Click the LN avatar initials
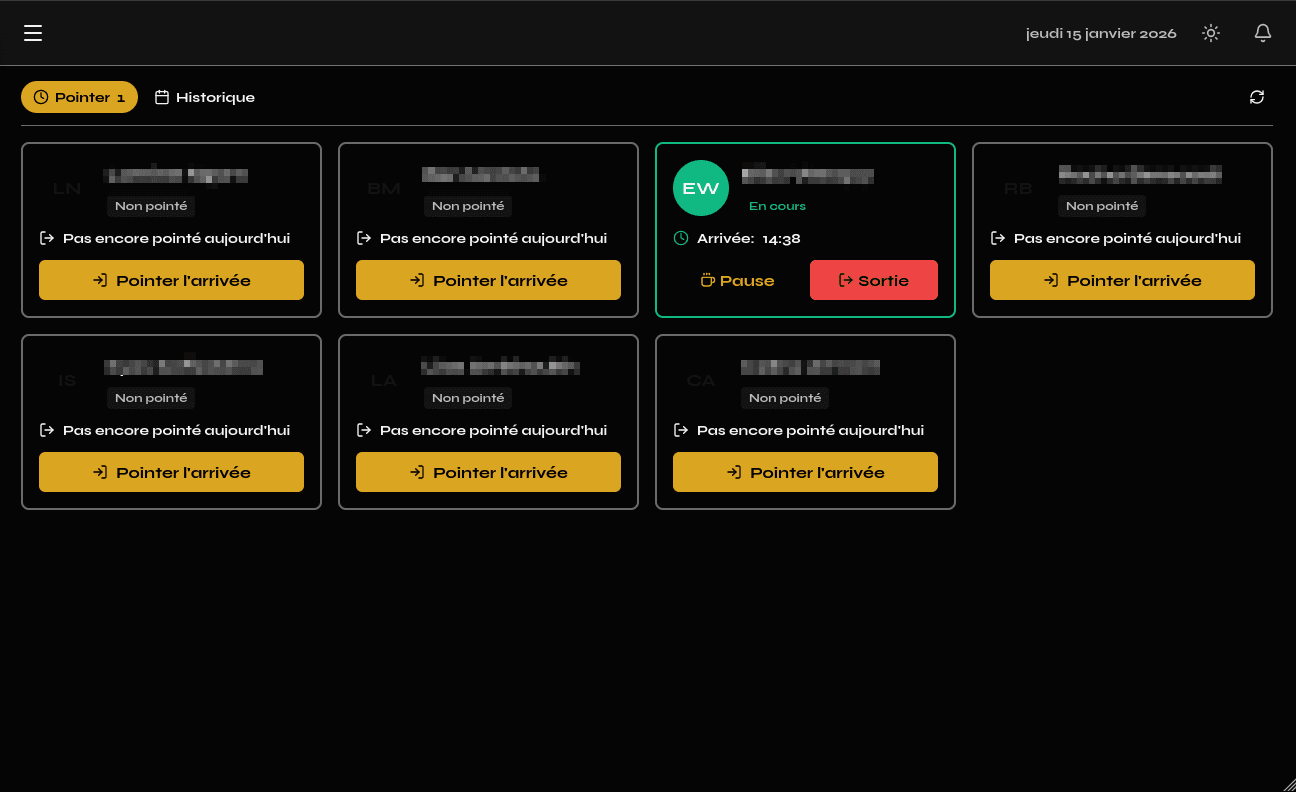 (67, 188)
